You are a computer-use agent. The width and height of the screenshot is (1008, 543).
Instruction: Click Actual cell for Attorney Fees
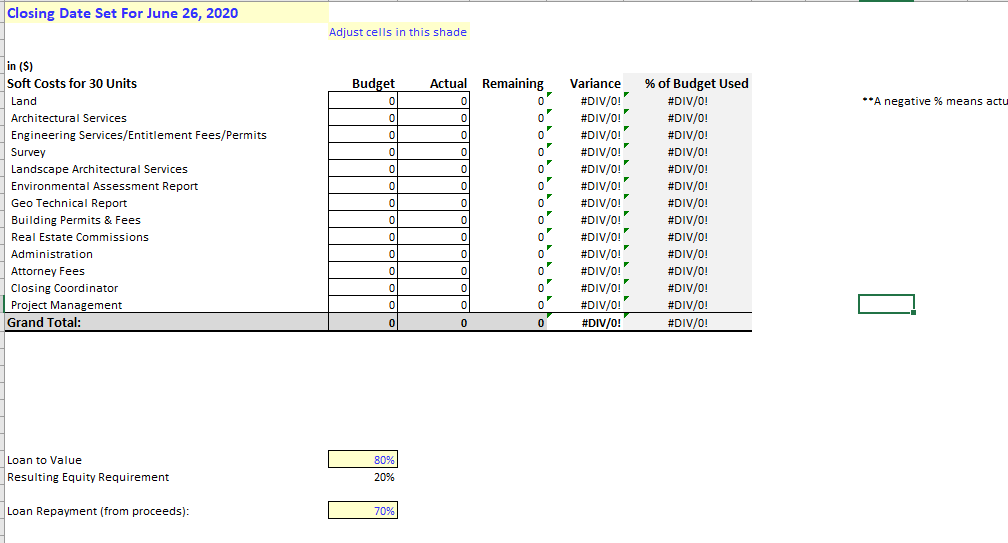coord(433,271)
